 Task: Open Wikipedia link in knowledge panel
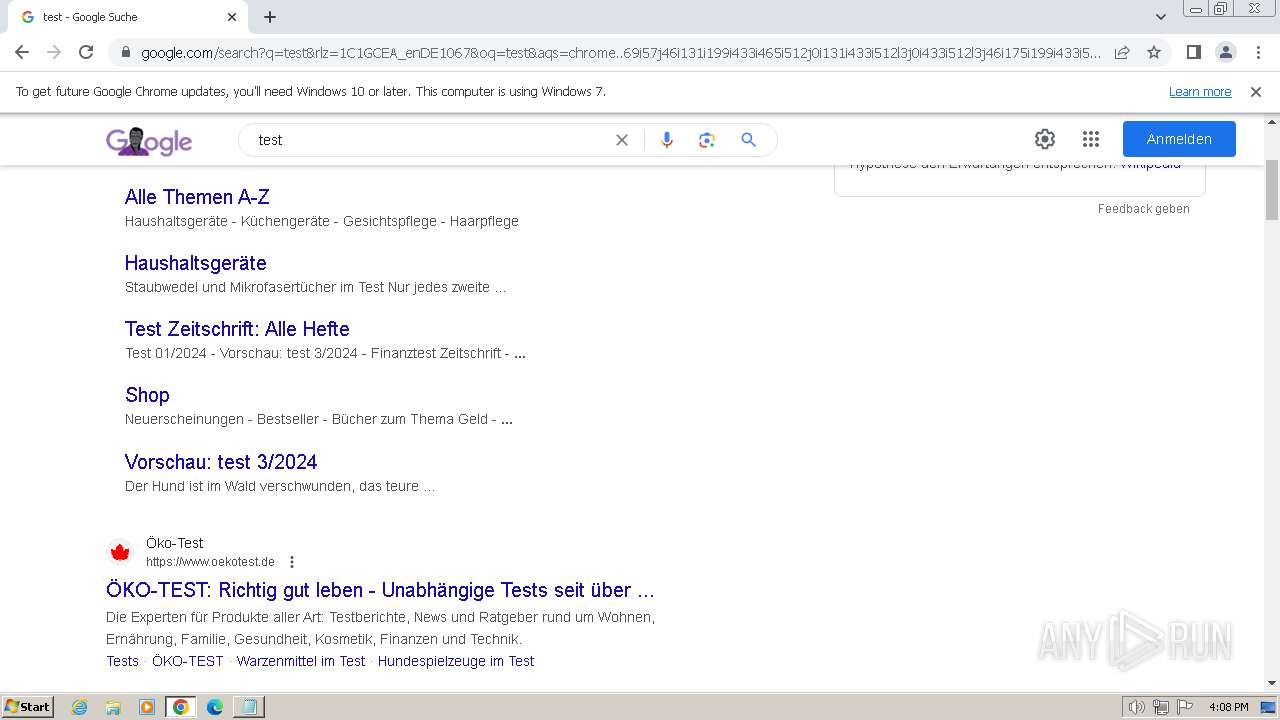[1150, 166]
